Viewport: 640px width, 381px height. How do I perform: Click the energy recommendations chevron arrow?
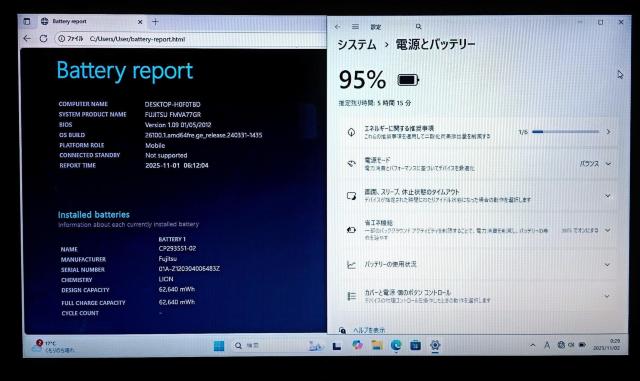point(608,132)
